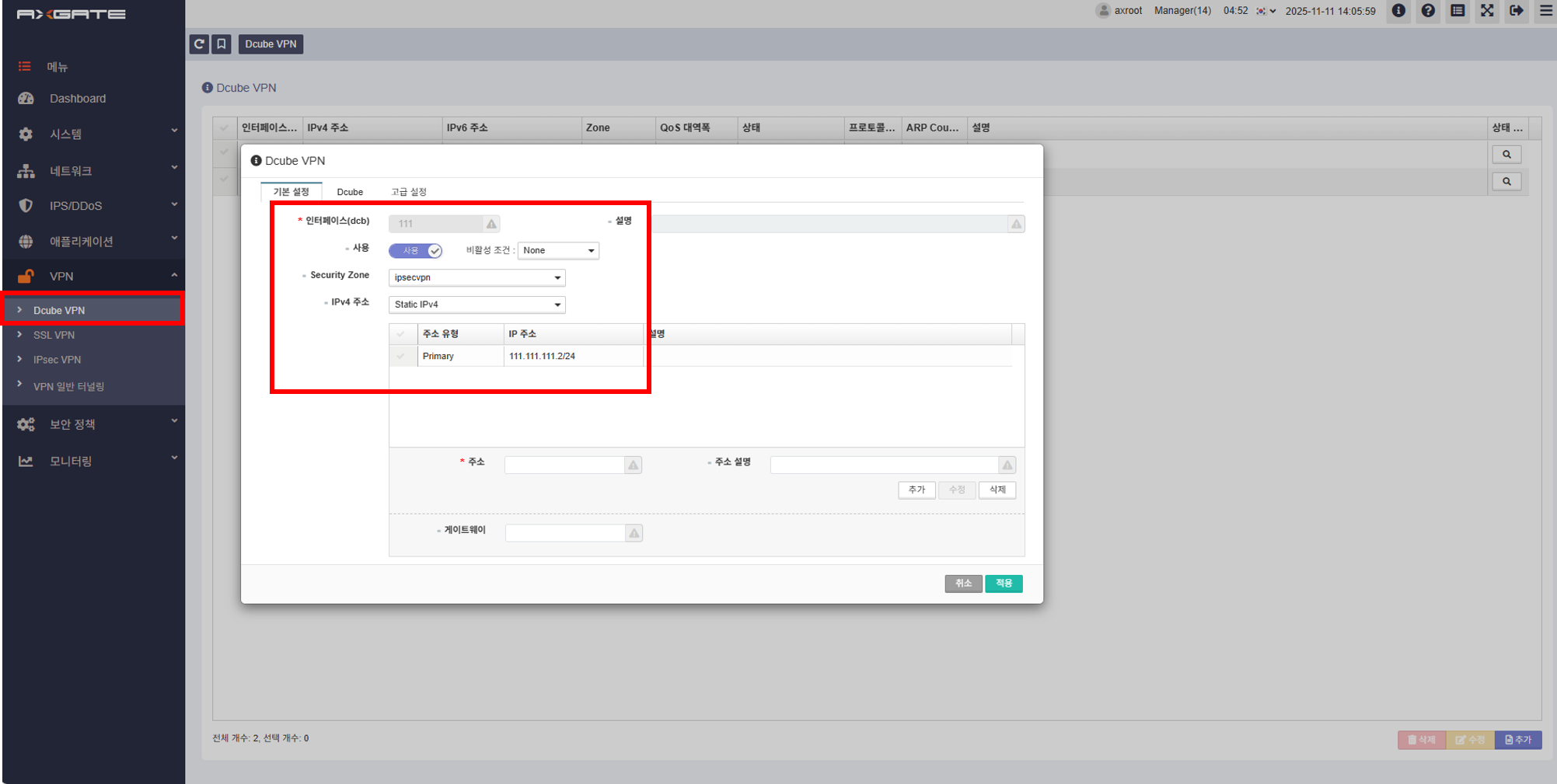Click the refresh icon in the tab bar
The image size is (1557, 784).
coord(199,44)
